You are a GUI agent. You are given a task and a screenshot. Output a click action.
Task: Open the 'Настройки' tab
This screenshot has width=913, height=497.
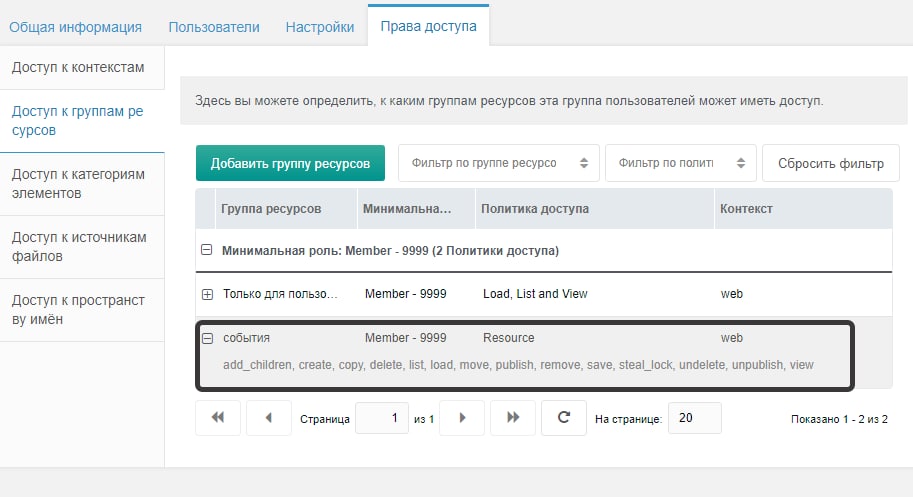pos(320,27)
